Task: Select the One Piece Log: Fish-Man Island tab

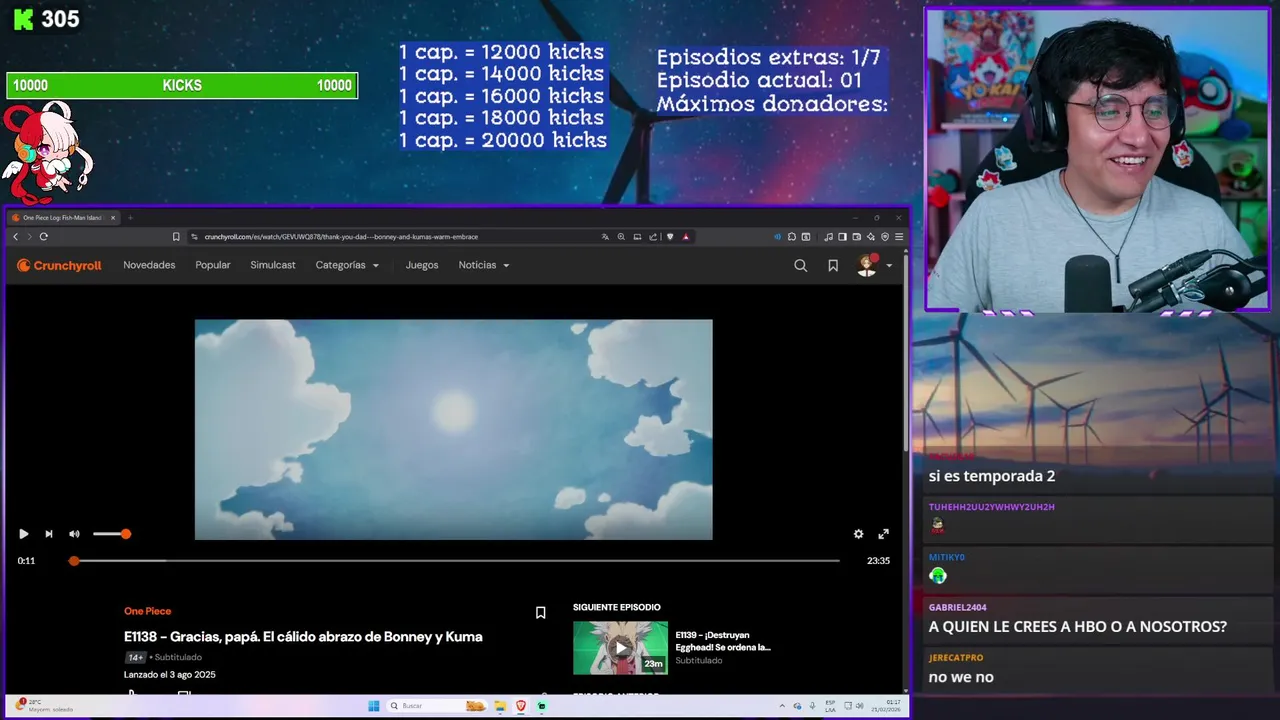Action: (64, 217)
